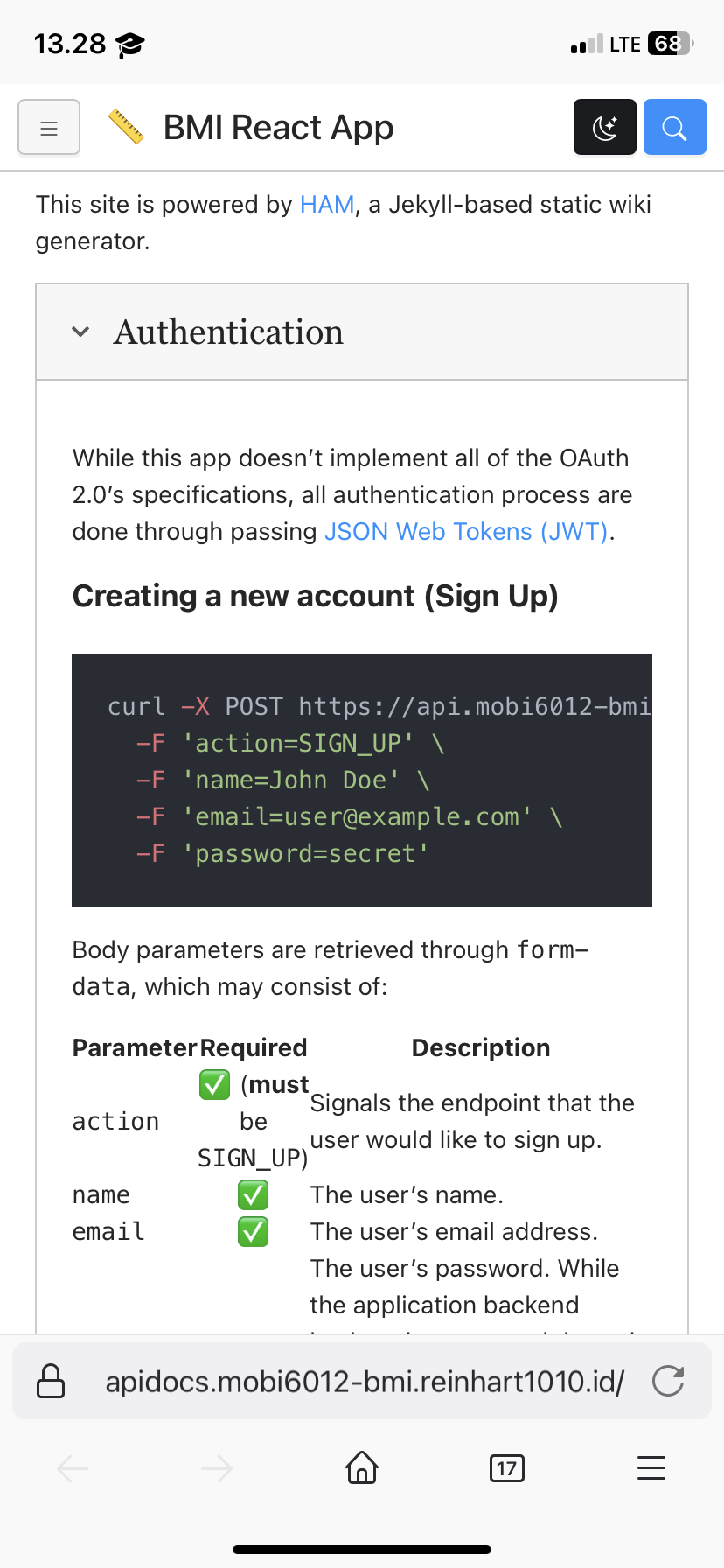Follow the JSON Web Tokens (JWT) link
724x1568 pixels.
click(x=466, y=532)
